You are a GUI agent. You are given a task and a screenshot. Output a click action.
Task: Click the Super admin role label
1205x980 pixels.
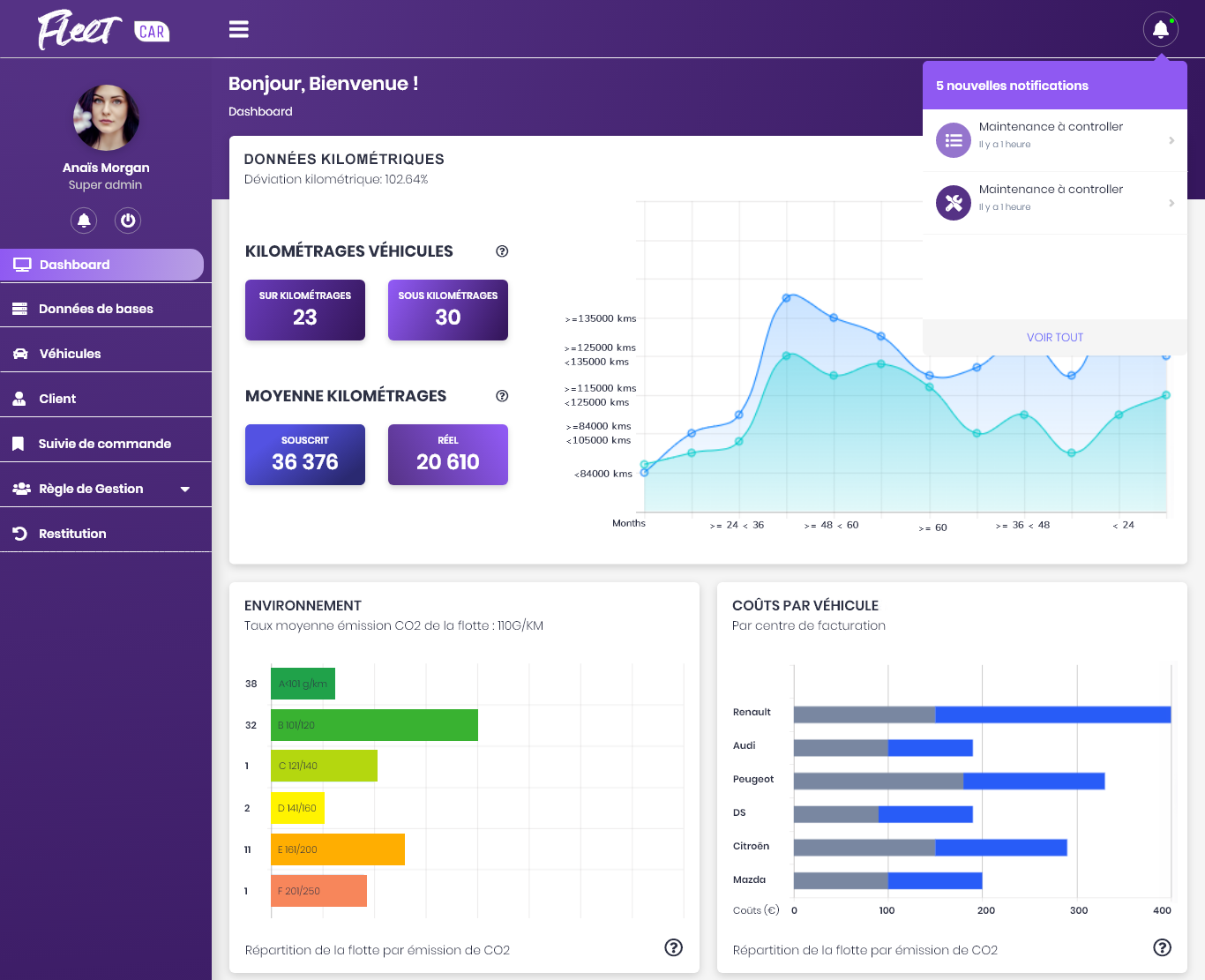coord(105,185)
